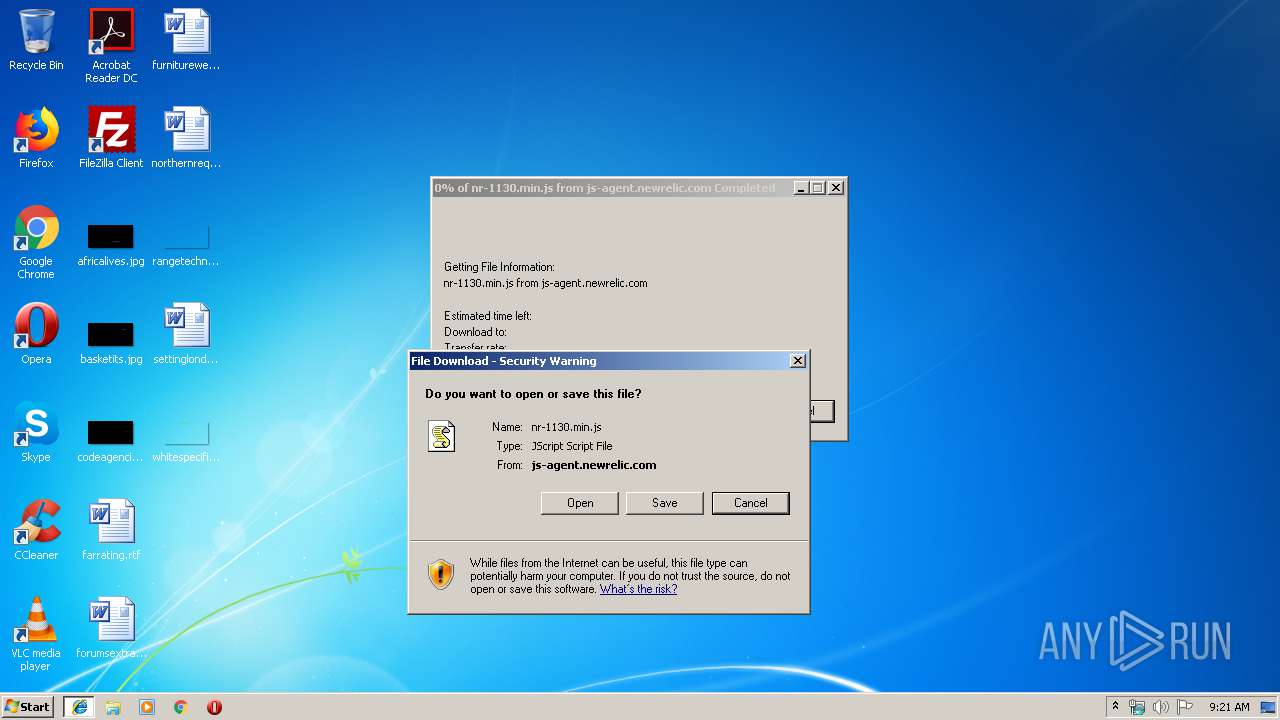This screenshot has width=1280, height=720.
Task: Open Windows Explorer from the taskbar
Action: pos(113,707)
